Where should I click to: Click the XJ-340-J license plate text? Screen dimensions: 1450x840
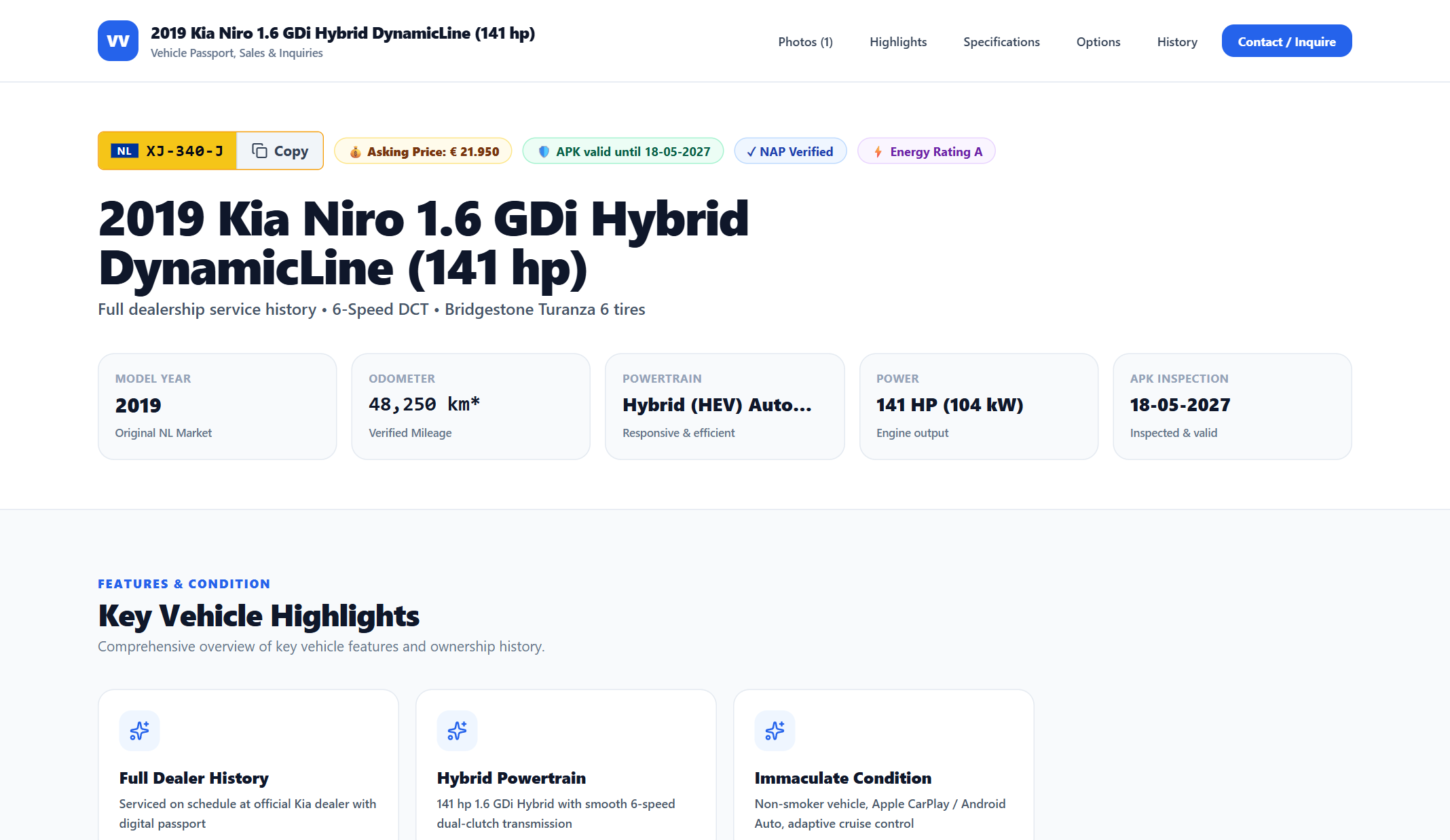tap(185, 151)
